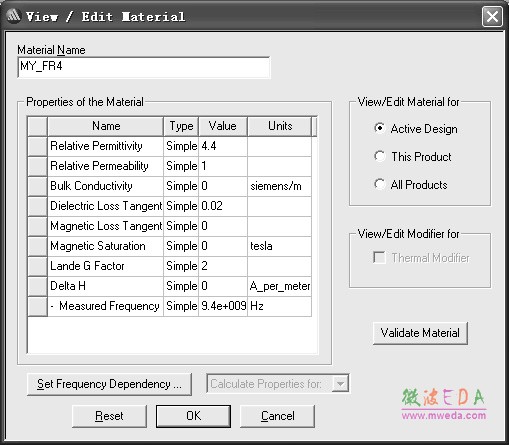
Task: Choose the All Products radio option
Action: tap(379, 184)
